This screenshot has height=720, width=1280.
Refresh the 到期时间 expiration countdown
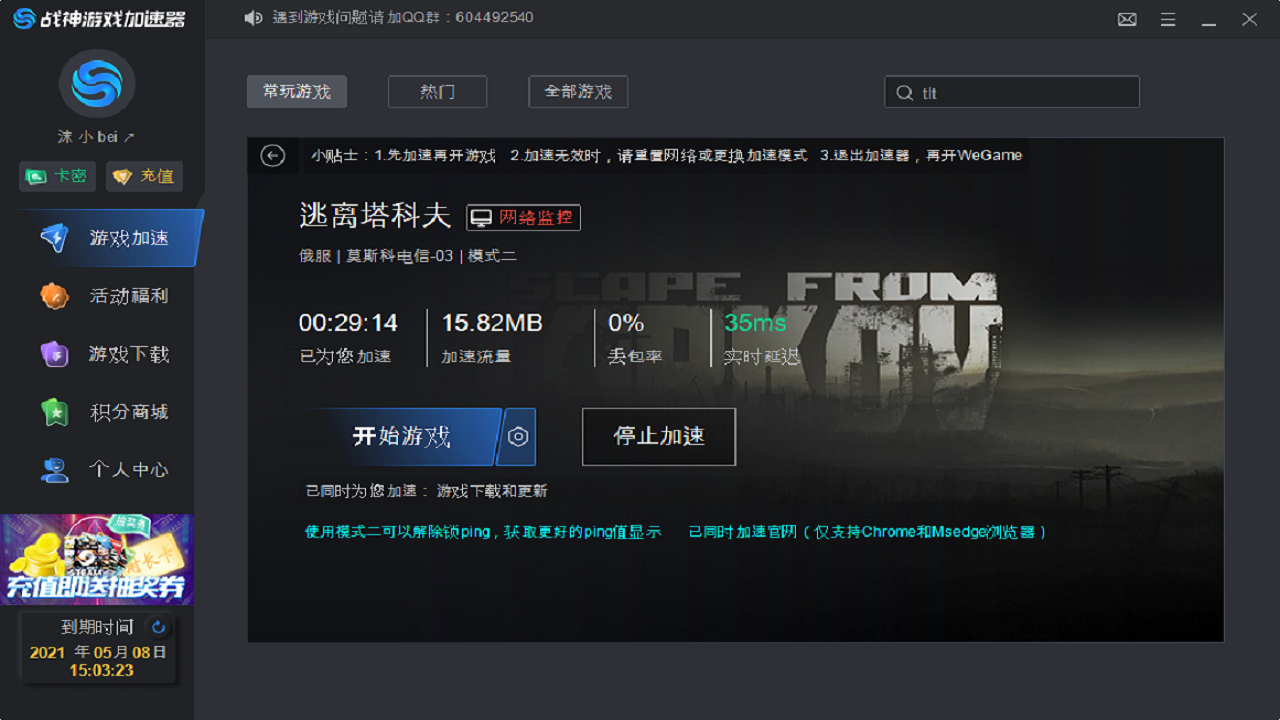pos(156,627)
